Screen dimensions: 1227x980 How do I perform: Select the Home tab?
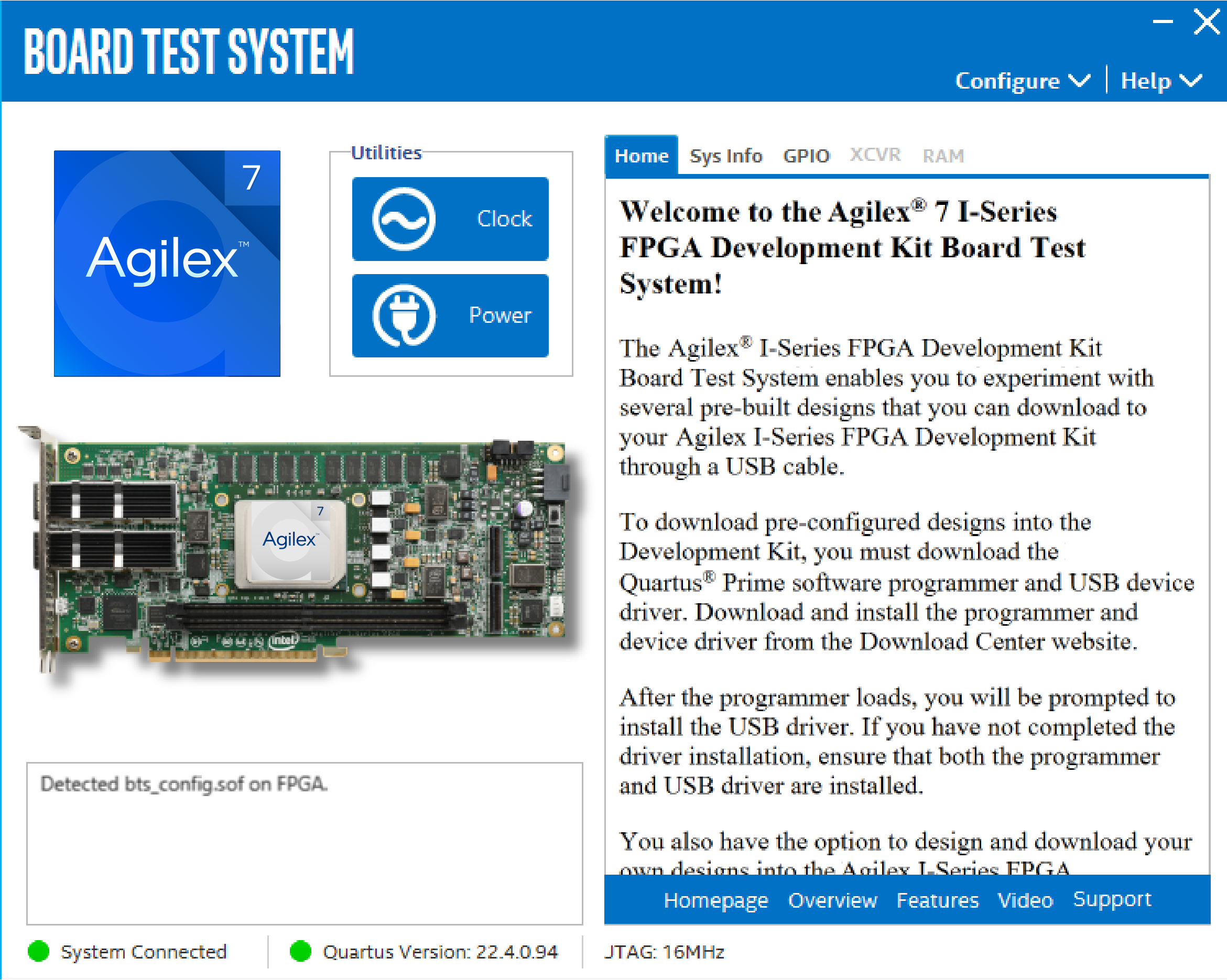[642, 155]
